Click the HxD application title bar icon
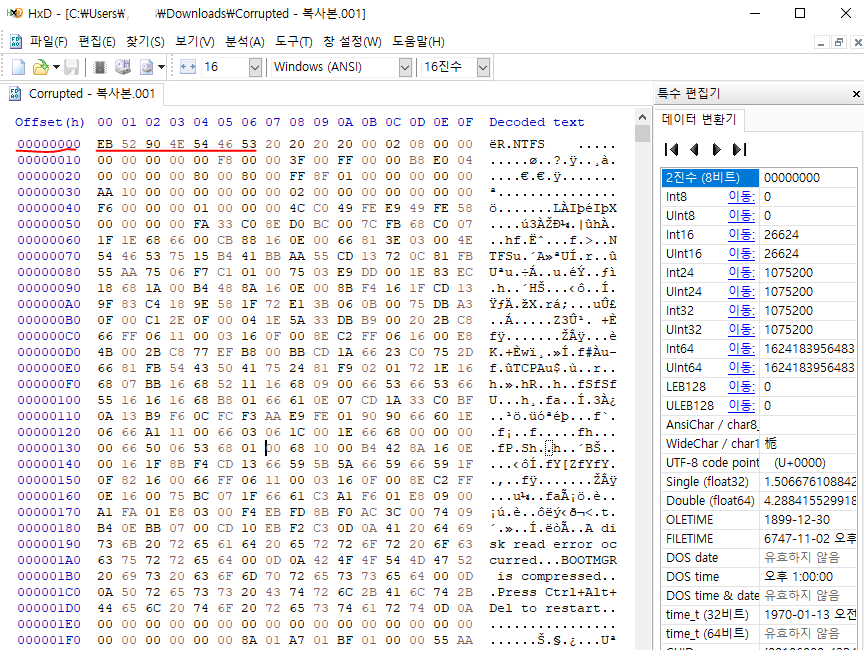 (x=14, y=13)
